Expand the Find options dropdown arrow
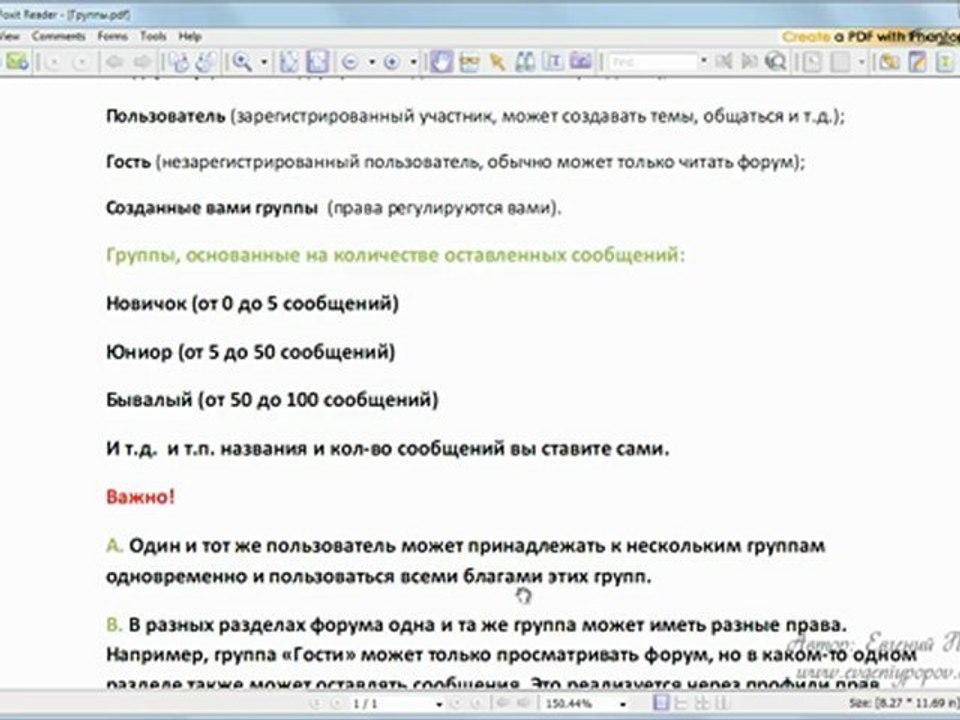This screenshot has width=960, height=720. click(x=703, y=62)
